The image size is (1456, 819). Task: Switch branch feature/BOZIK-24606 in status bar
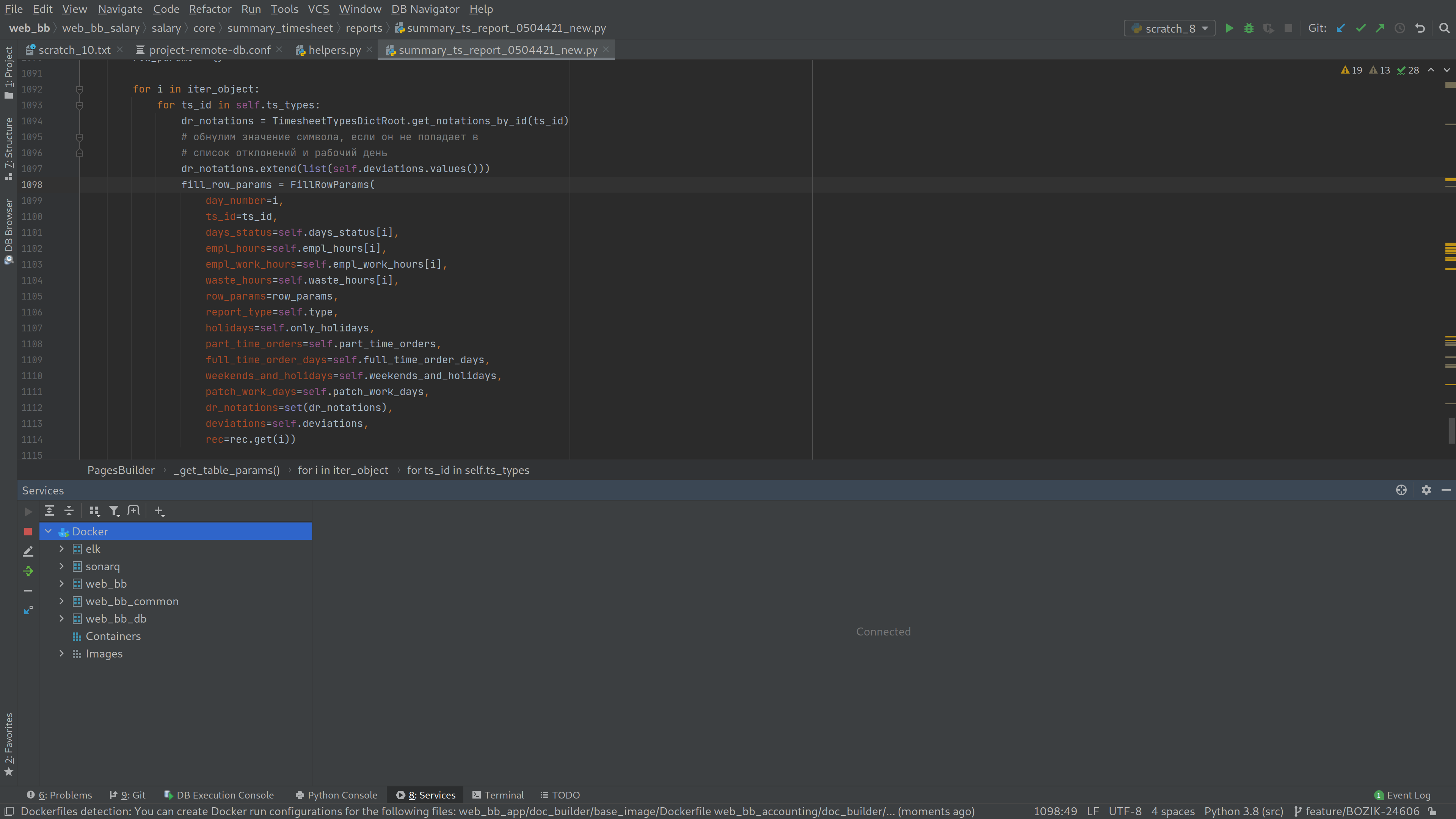point(1357,811)
